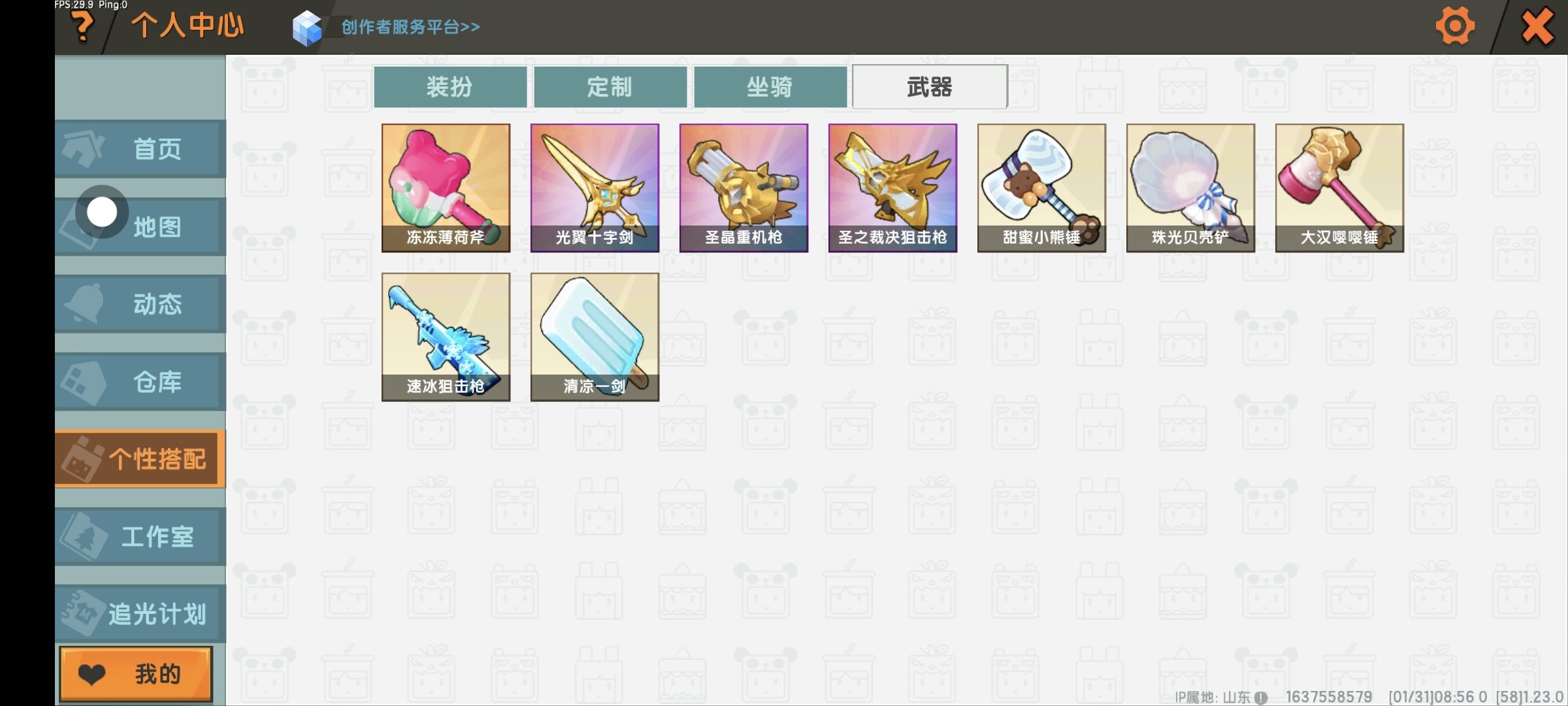This screenshot has width=1568, height=706.
Task: Pick the 速冰狙击枪 ice rifle
Action: (x=446, y=337)
